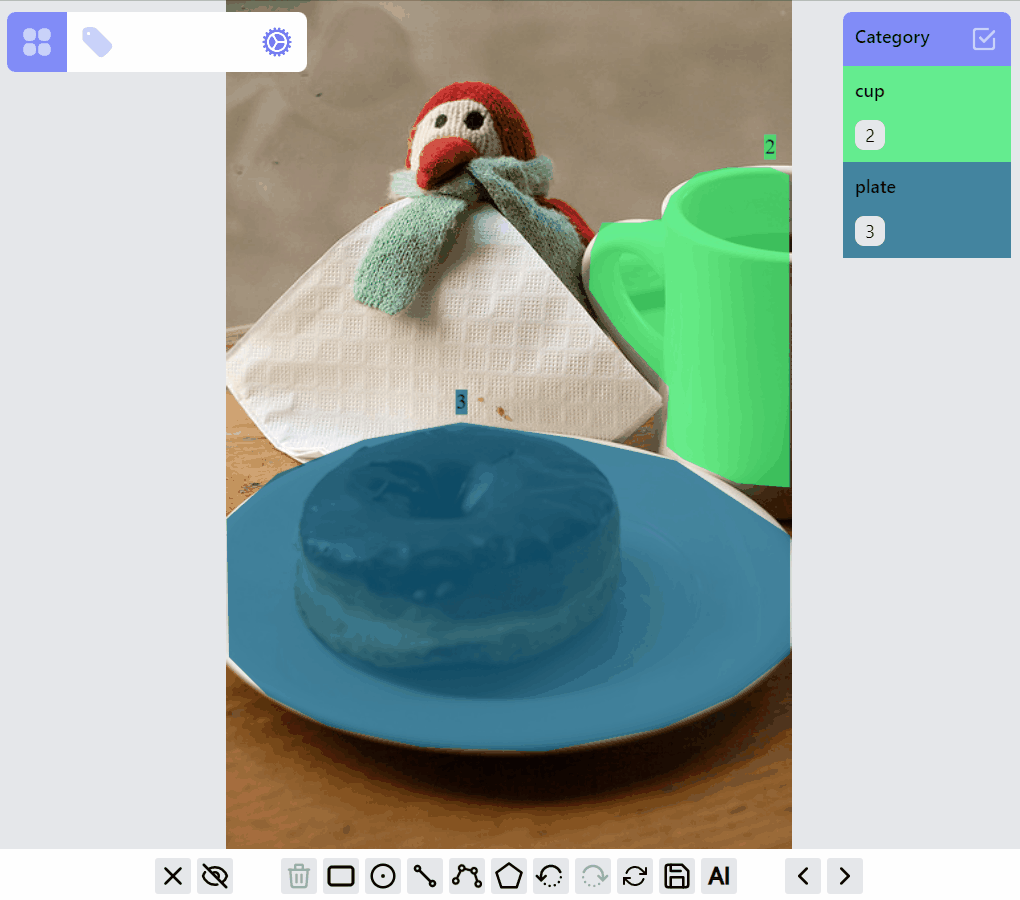Delete annotation using the trash icon

click(x=299, y=876)
